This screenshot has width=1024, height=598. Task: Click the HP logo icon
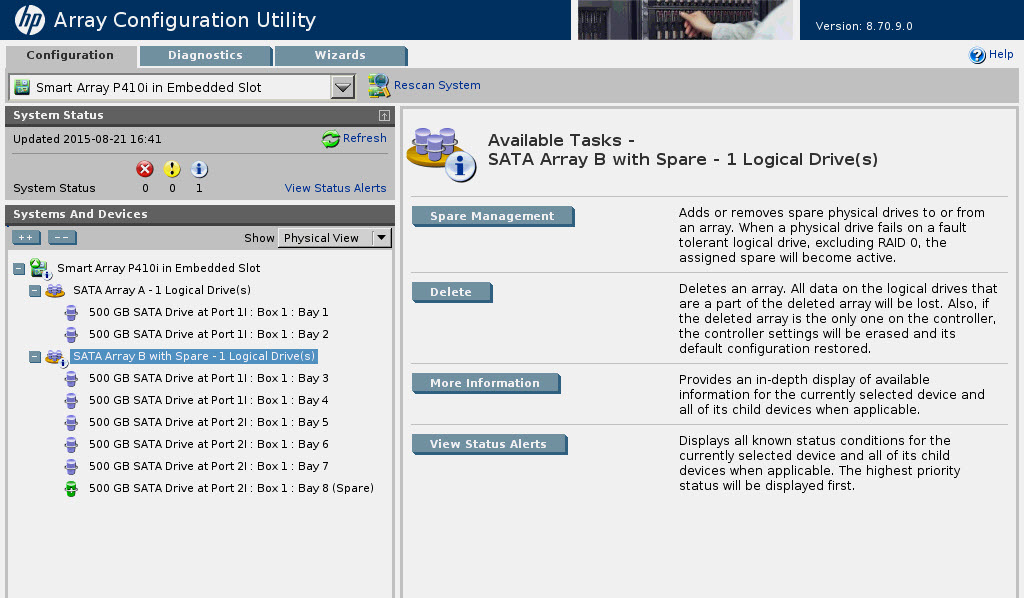(x=29, y=20)
